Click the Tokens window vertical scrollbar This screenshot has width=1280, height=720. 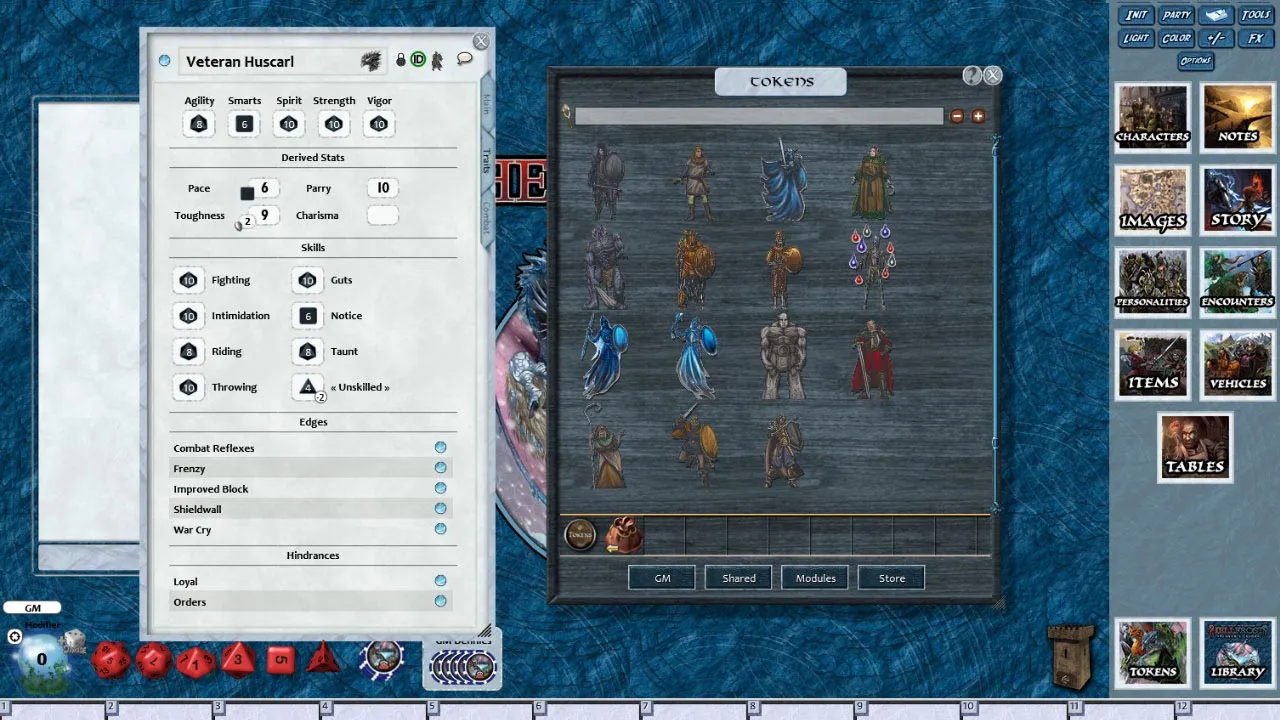click(995, 323)
